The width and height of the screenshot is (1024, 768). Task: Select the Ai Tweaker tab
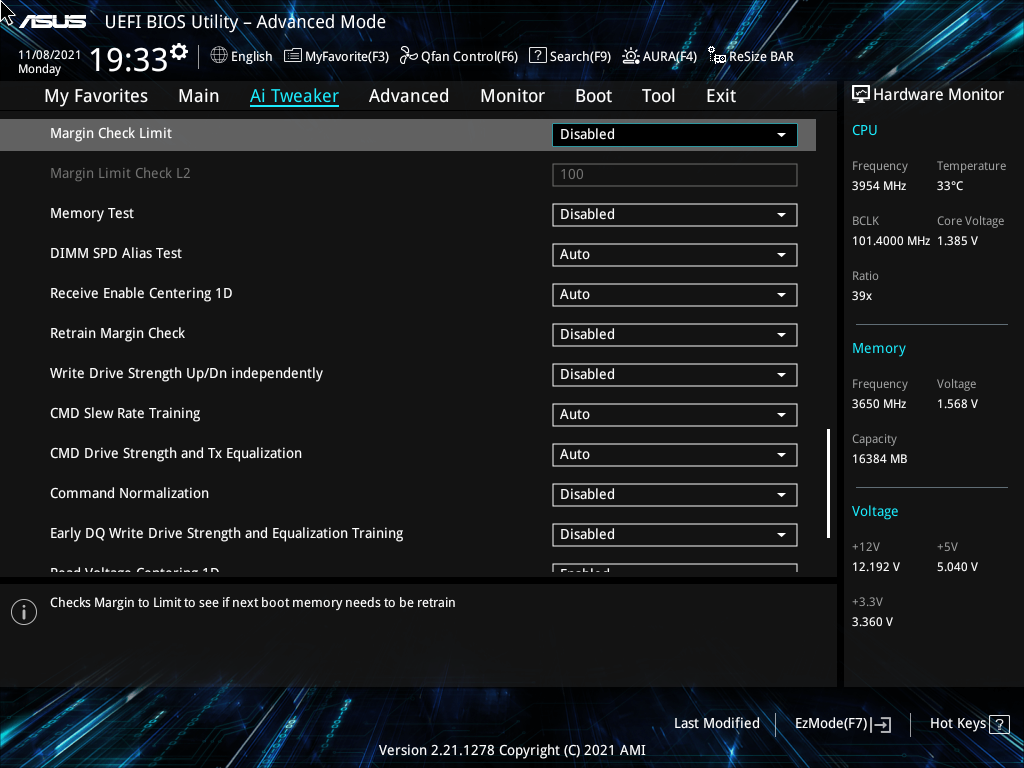[294, 96]
